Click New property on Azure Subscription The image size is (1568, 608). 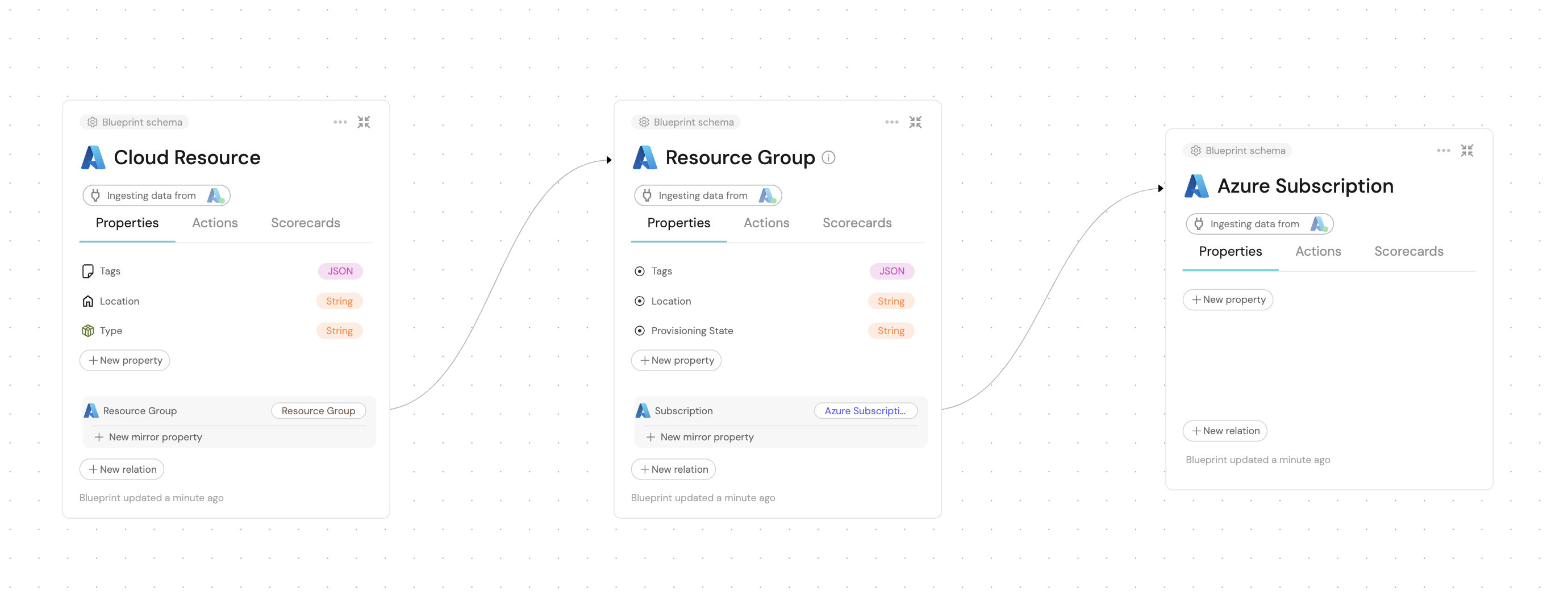point(1228,299)
